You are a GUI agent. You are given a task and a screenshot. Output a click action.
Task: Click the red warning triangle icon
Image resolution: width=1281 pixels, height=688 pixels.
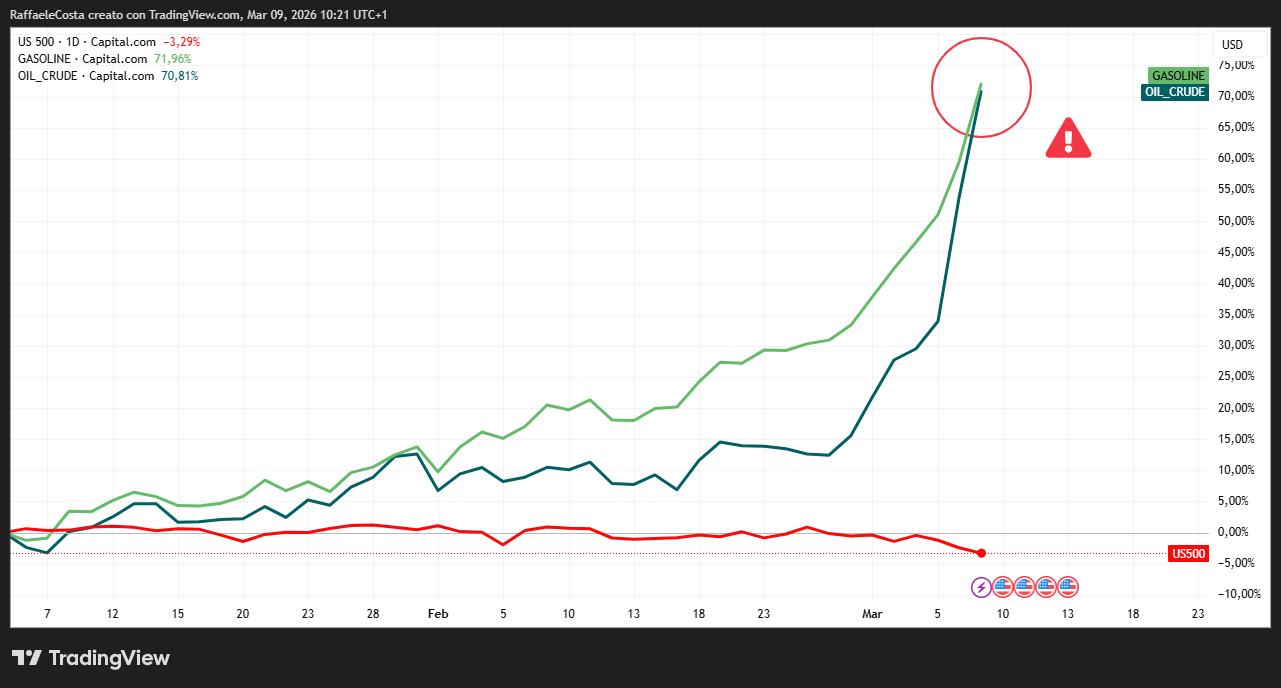pos(1068,139)
